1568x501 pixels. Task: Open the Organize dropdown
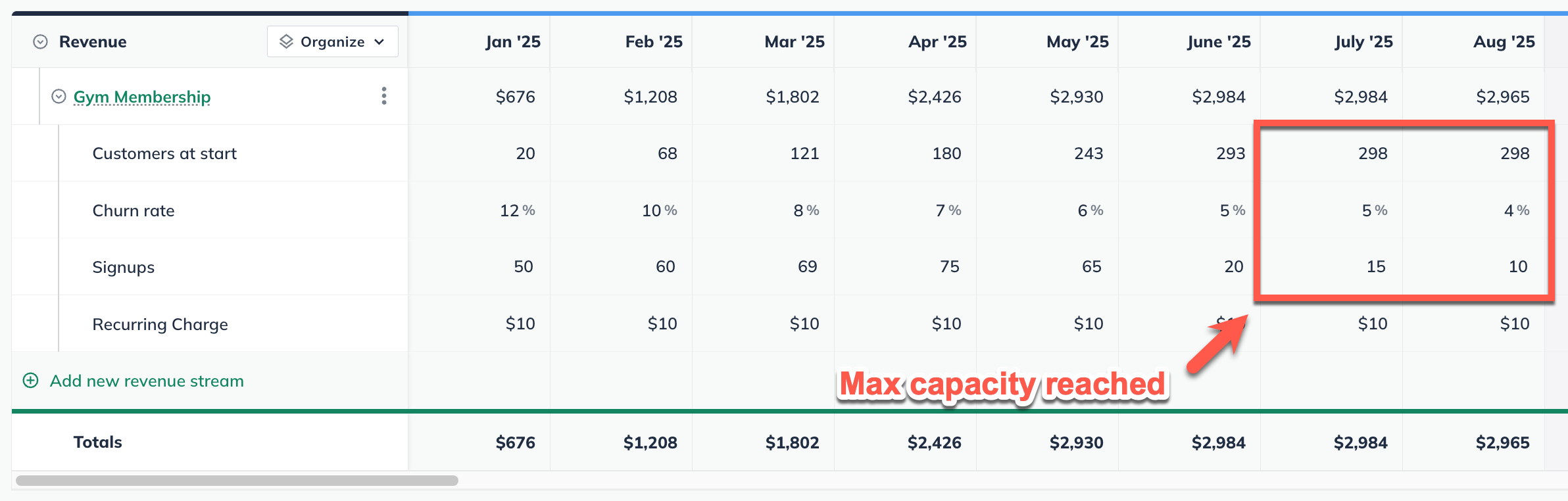pos(332,41)
